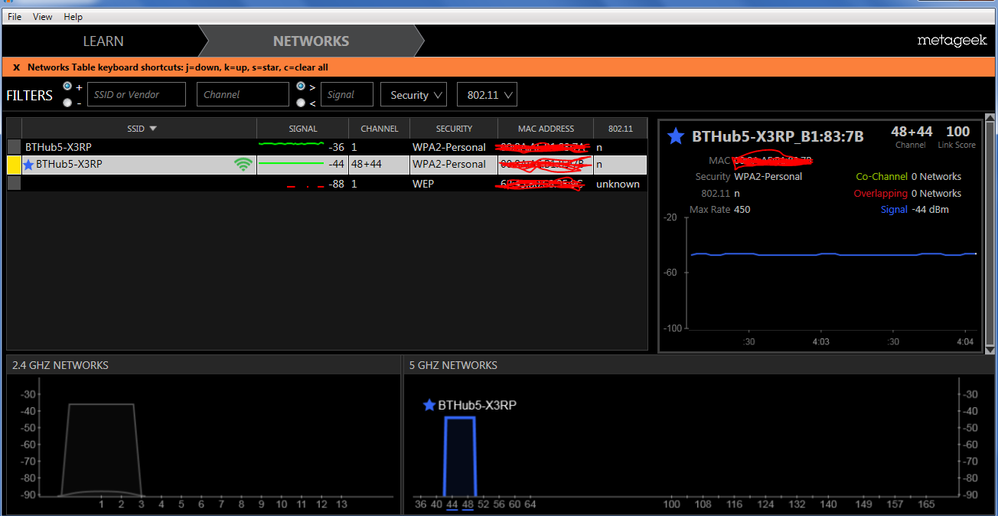Select the plus include filter radio button
The width and height of the screenshot is (998, 516).
point(67,86)
